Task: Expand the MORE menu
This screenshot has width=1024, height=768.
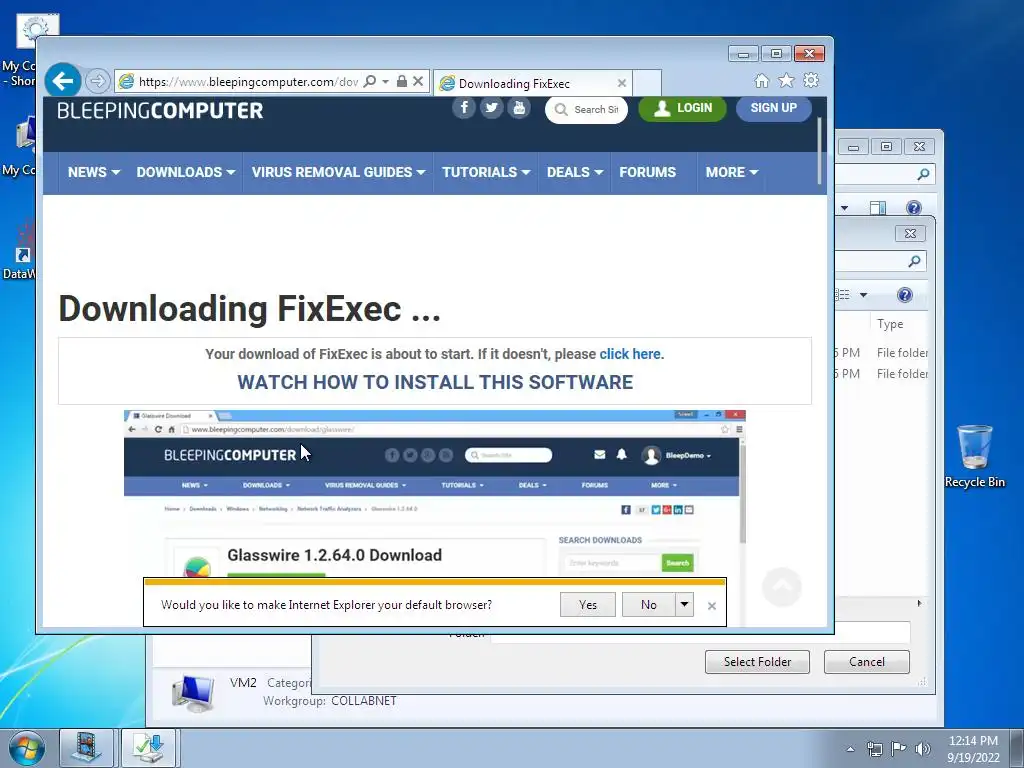Action: (x=731, y=172)
